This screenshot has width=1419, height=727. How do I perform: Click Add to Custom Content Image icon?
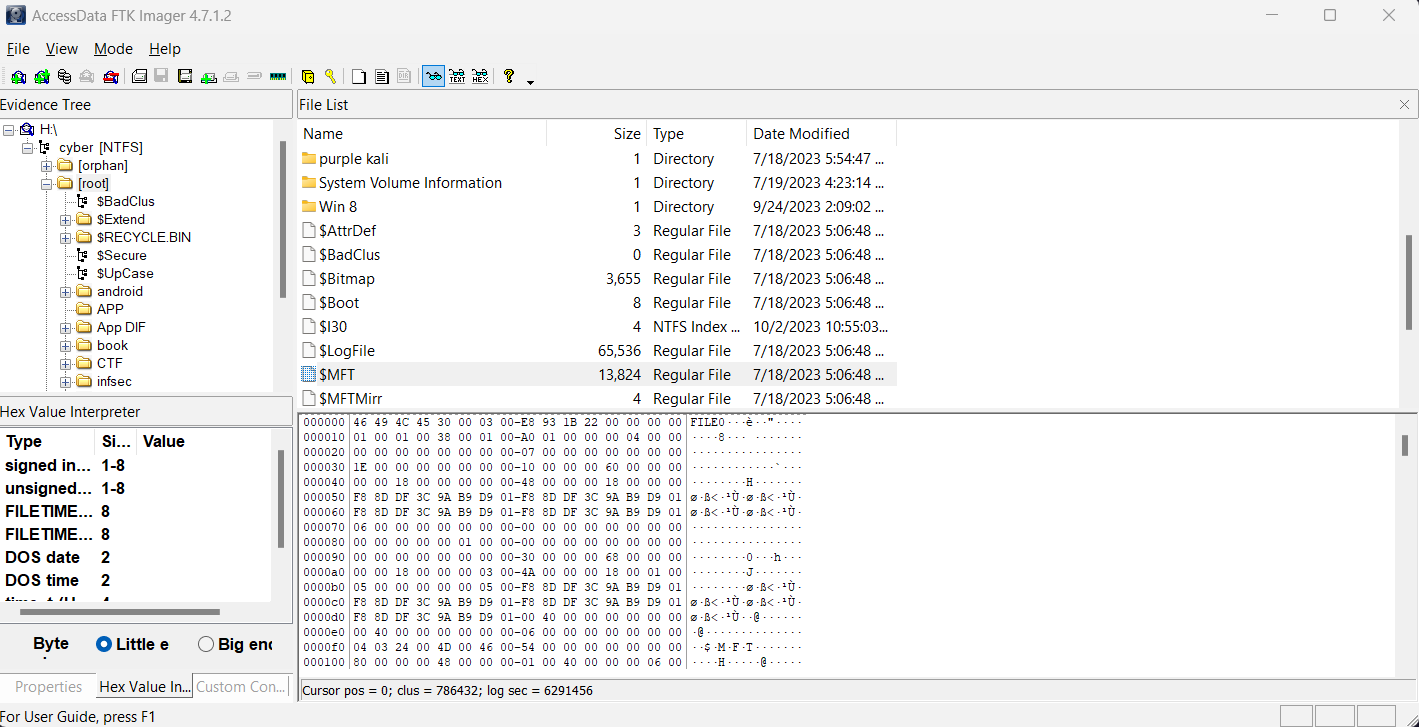209,76
